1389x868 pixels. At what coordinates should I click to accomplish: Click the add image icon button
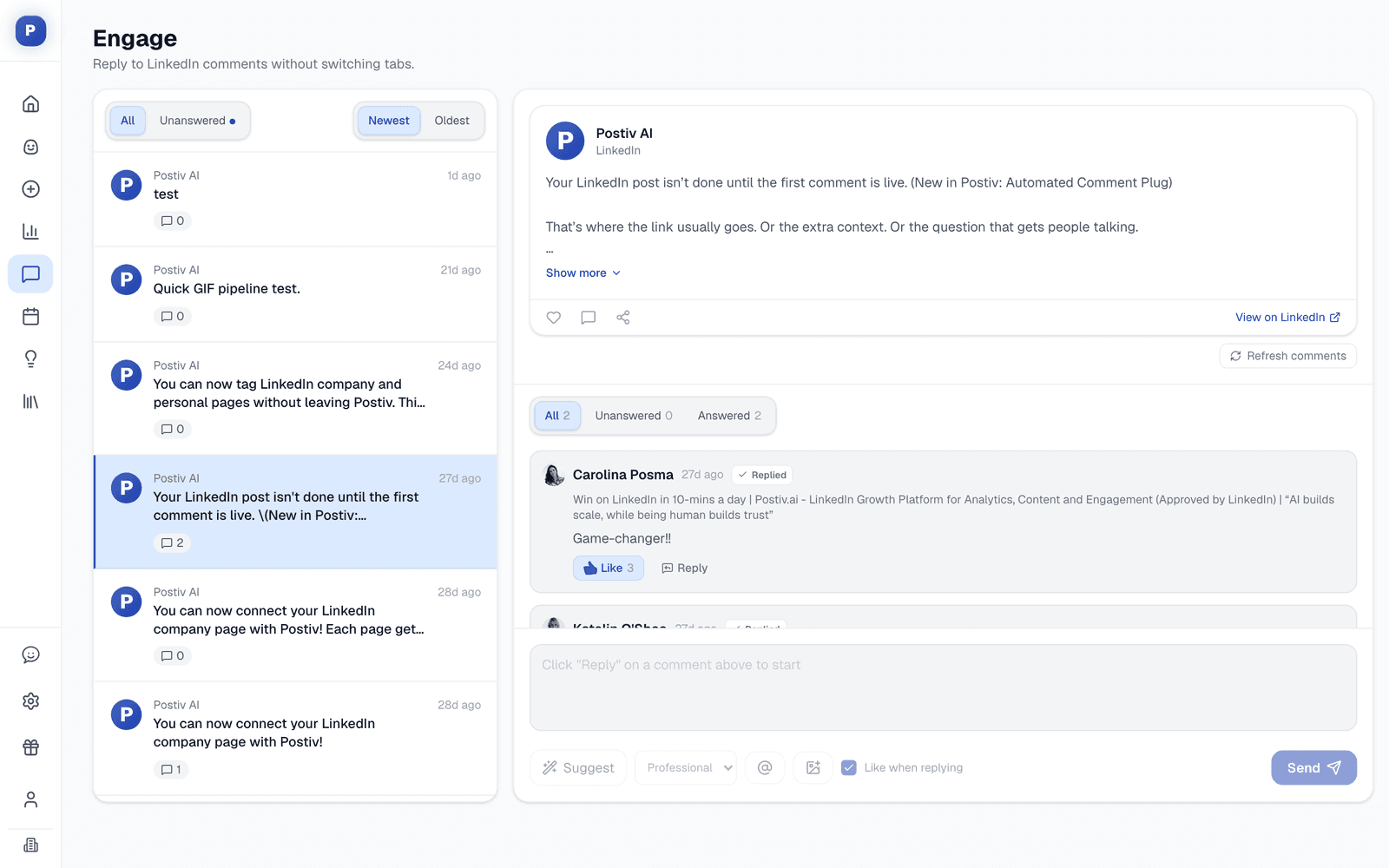(813, 768)
